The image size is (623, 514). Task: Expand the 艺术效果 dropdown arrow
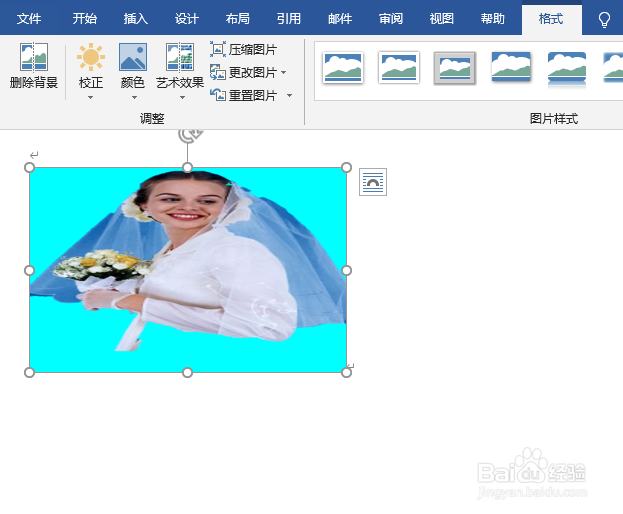pyautogui.click(x=182, y=97)
